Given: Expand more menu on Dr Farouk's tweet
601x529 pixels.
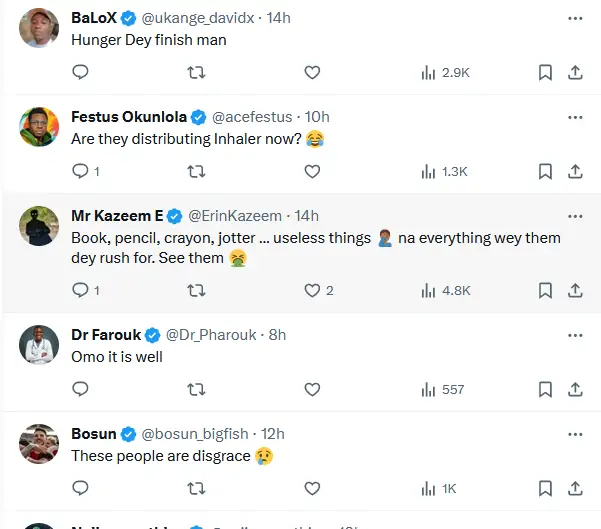Looking at the screenshot, I should click(x=575, y=334).
